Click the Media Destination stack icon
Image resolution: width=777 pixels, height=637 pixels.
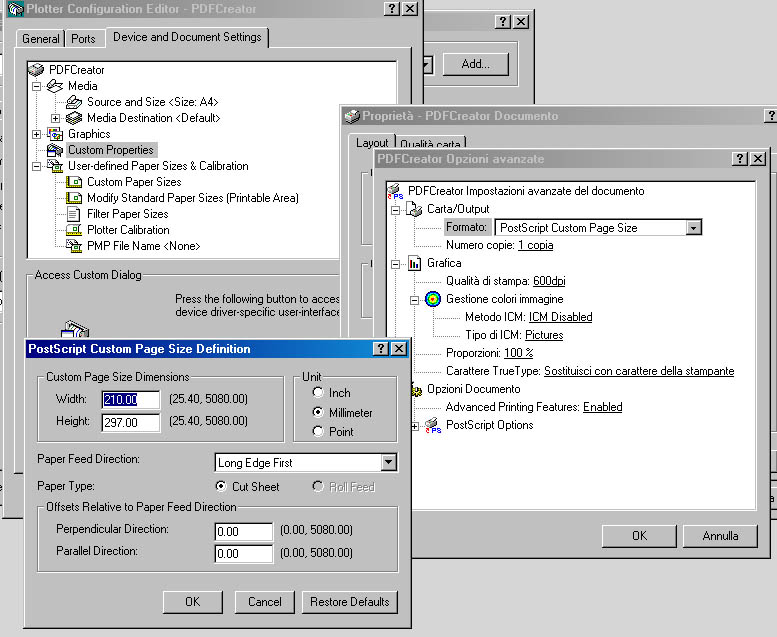point(74,118)
